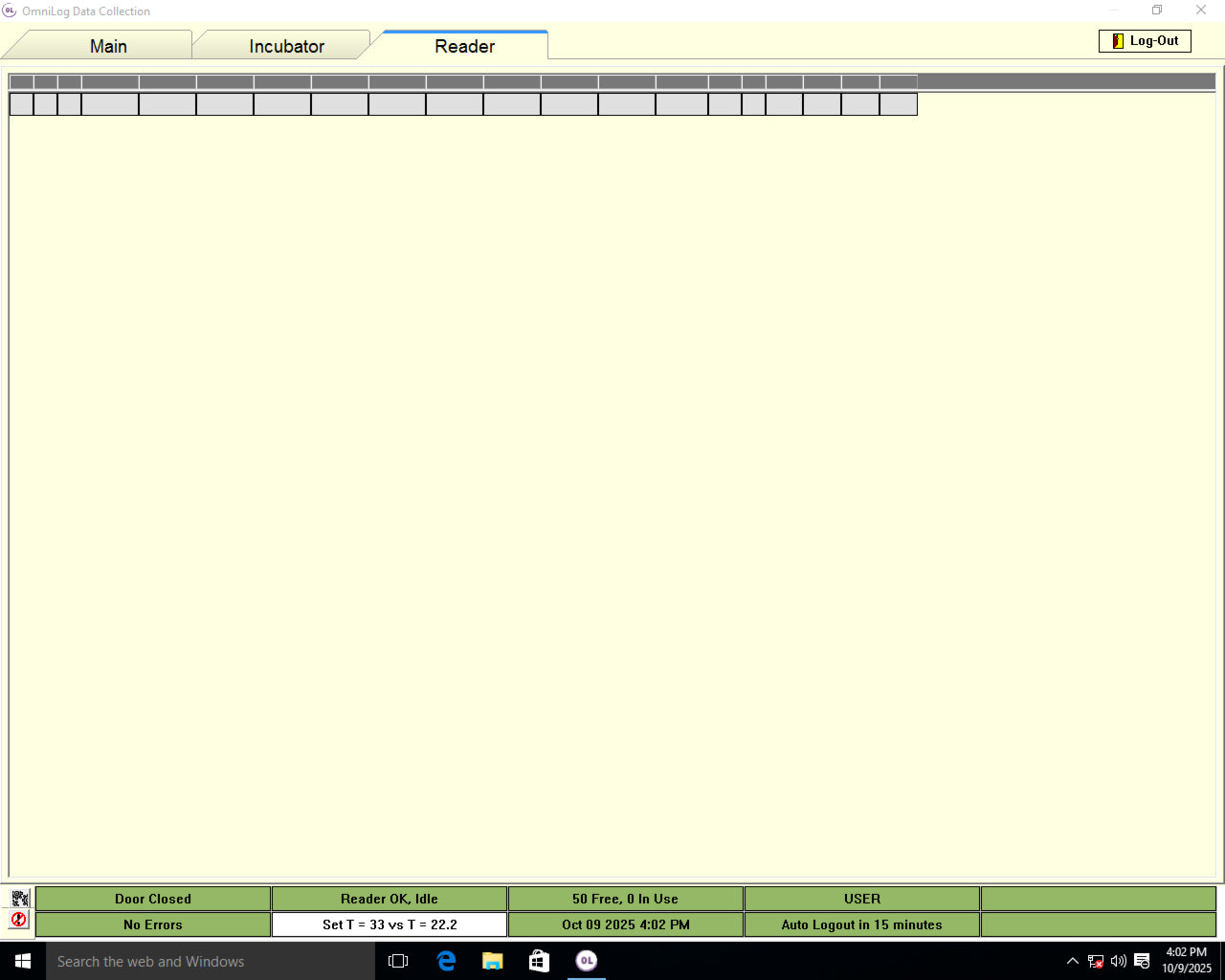The height and width of the screenshot is (980, 1225).
Task: Click the barcode icon beside Door Closed
Action: (x=20, y=898)
